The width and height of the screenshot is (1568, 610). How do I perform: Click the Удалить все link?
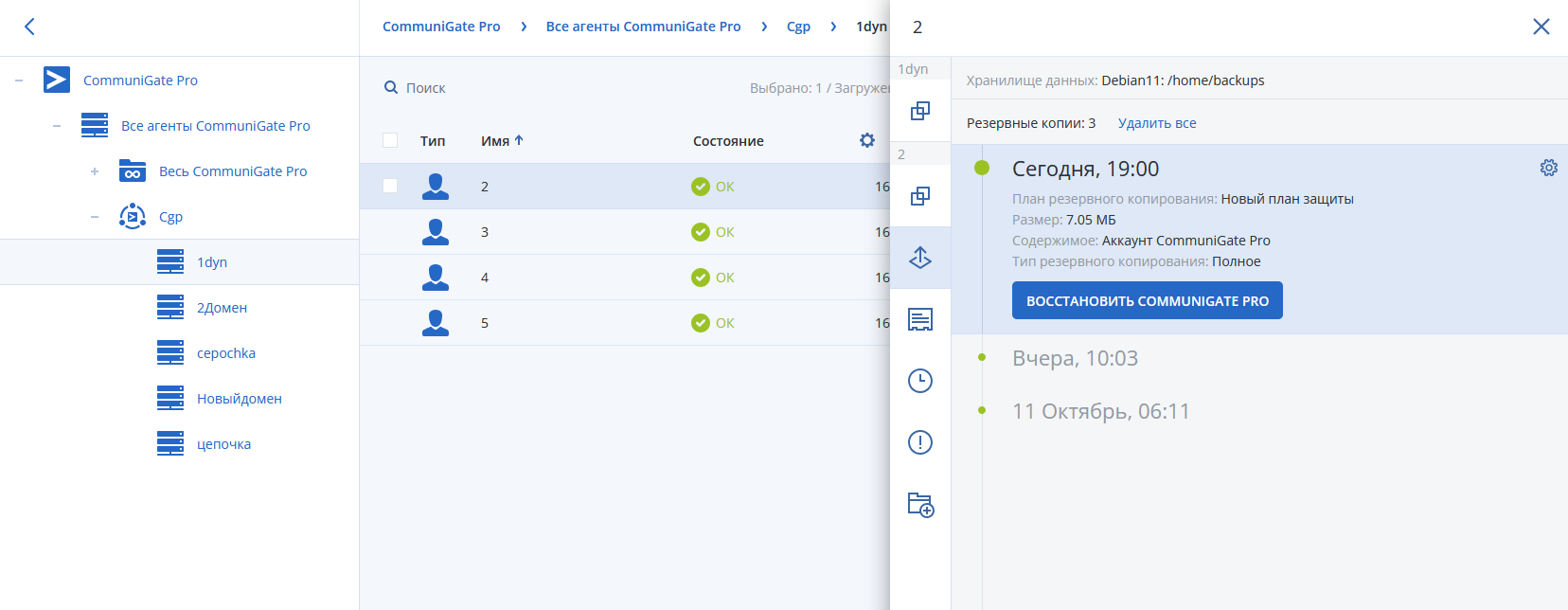[1157, 123]
